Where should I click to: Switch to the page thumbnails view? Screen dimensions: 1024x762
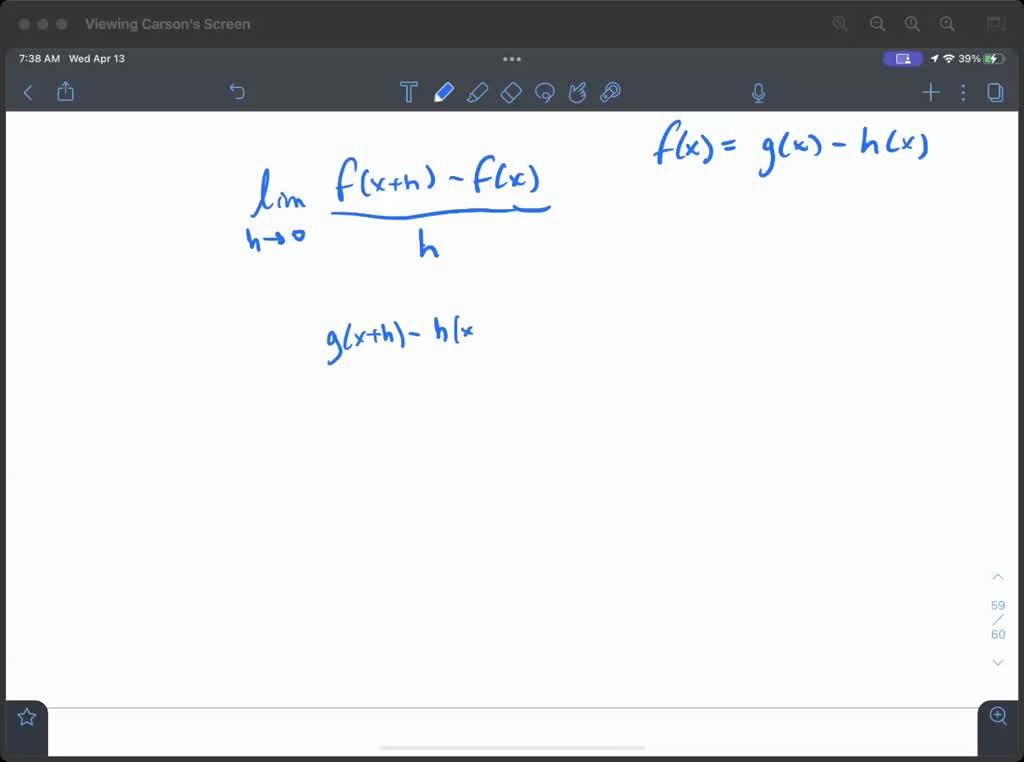click(995, 91)
